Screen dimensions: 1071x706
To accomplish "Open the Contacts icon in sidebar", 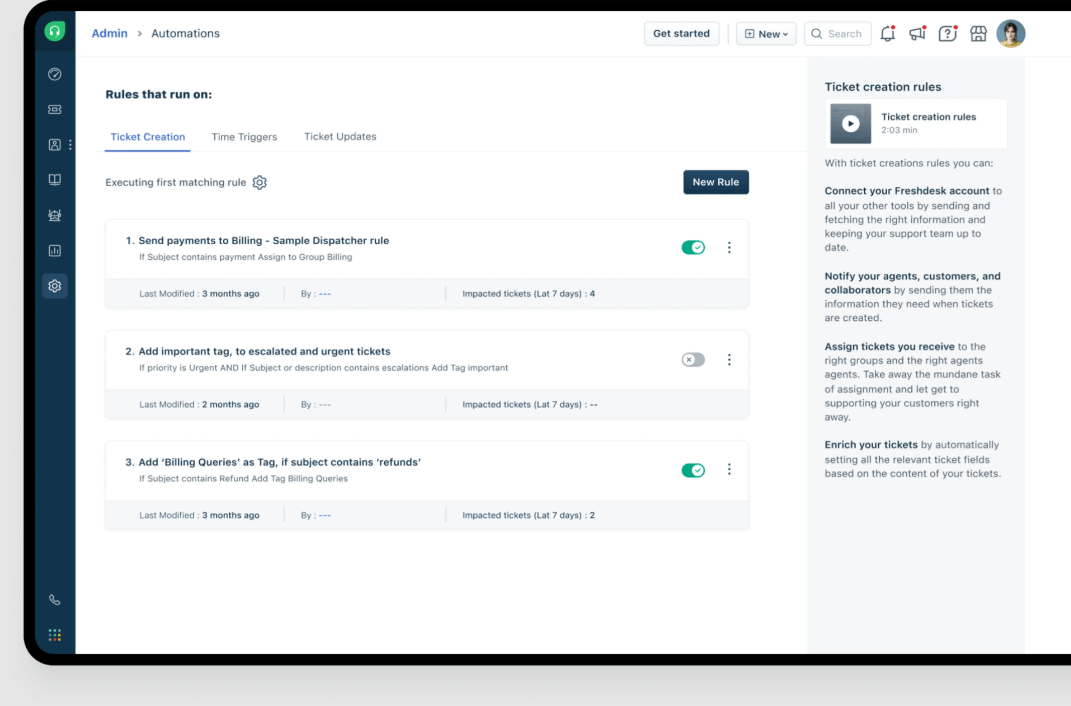I will tap(55, 145).
